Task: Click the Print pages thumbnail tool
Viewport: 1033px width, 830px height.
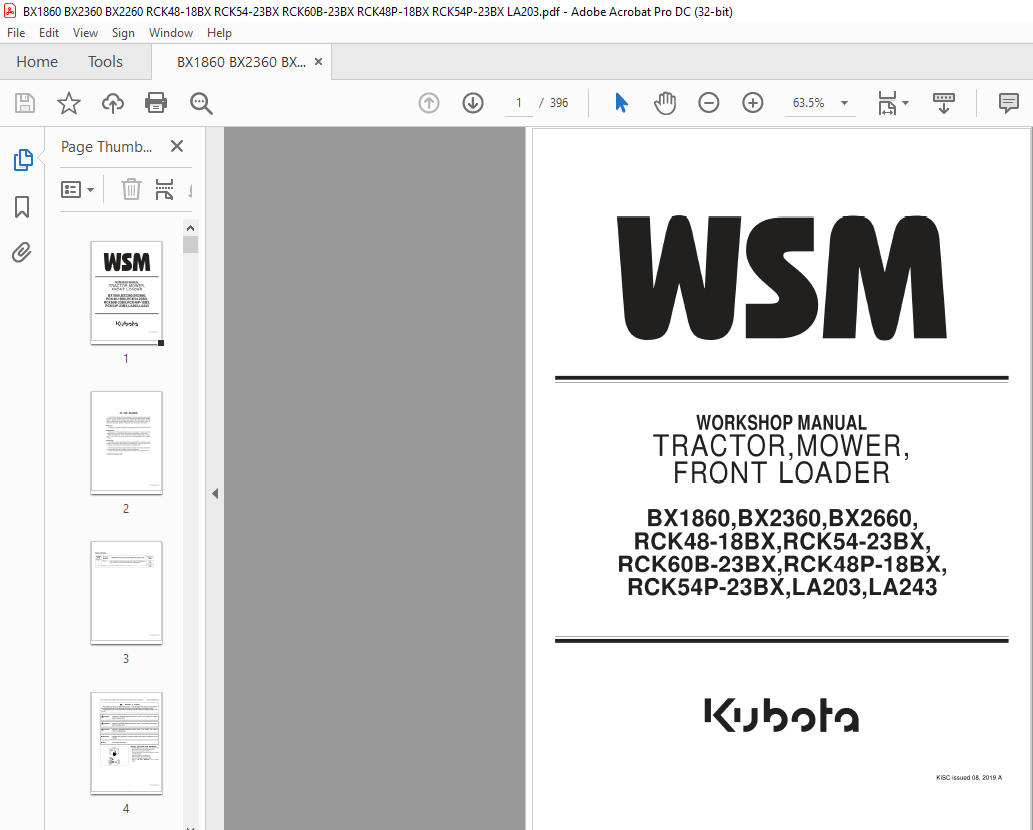Action: 164,190
